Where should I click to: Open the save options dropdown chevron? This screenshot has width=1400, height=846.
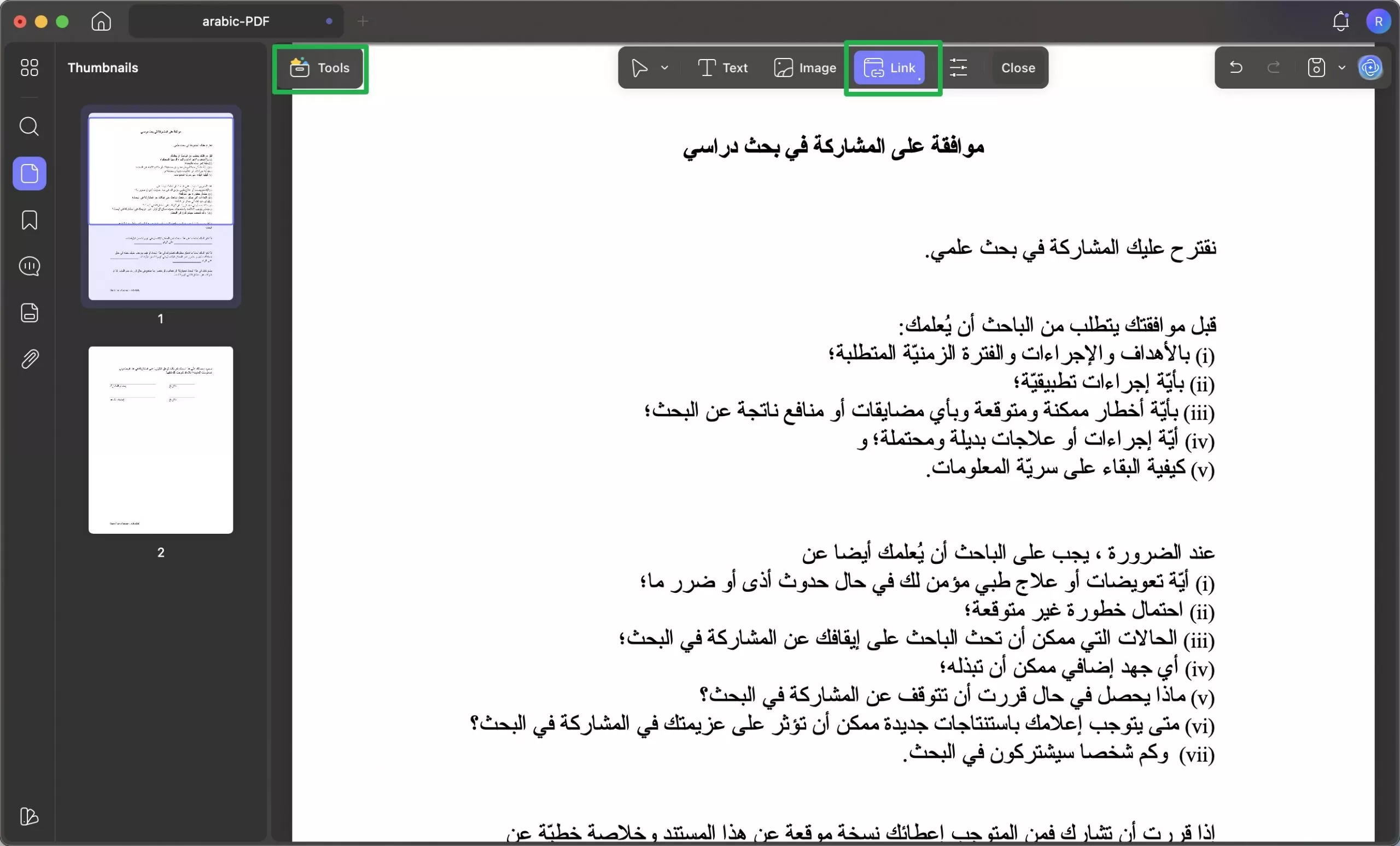(1342, 68)
